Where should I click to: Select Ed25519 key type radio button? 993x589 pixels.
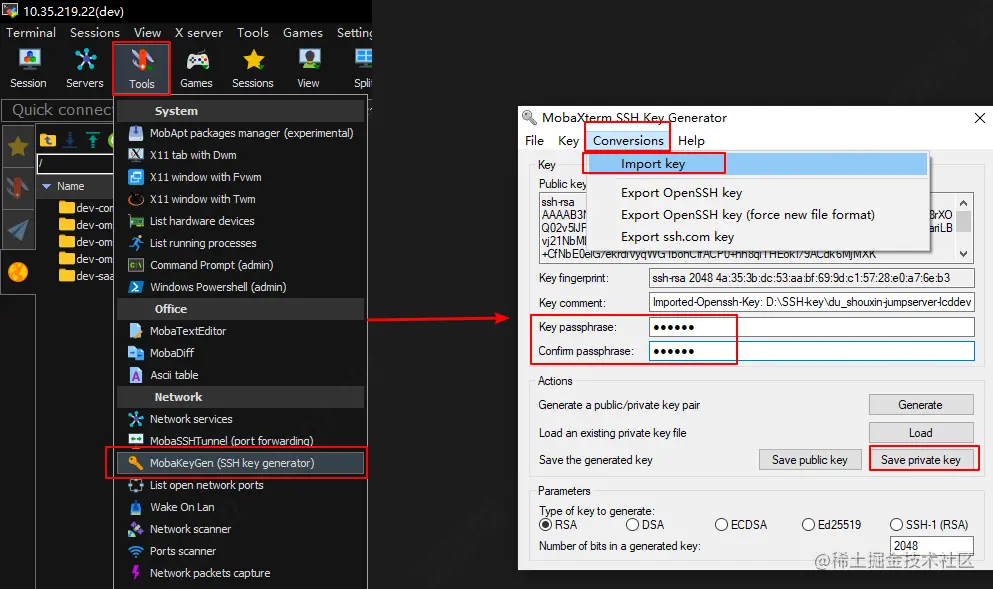coord(808,524)
